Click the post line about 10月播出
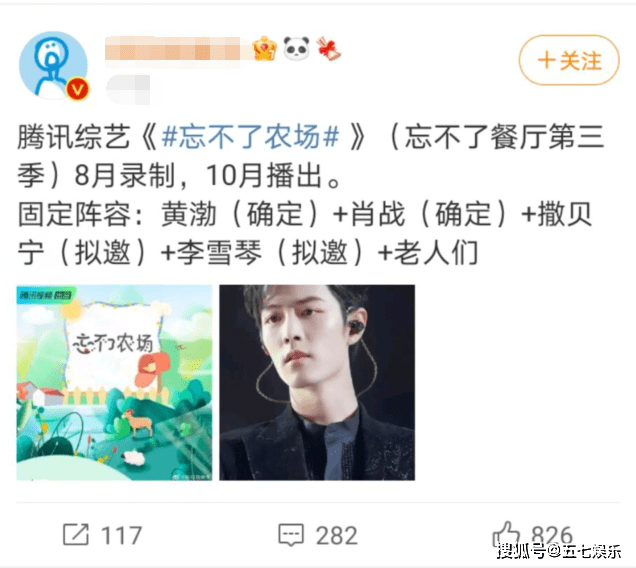This screenshot has height=568, width=636. click(x=274, y=176)
